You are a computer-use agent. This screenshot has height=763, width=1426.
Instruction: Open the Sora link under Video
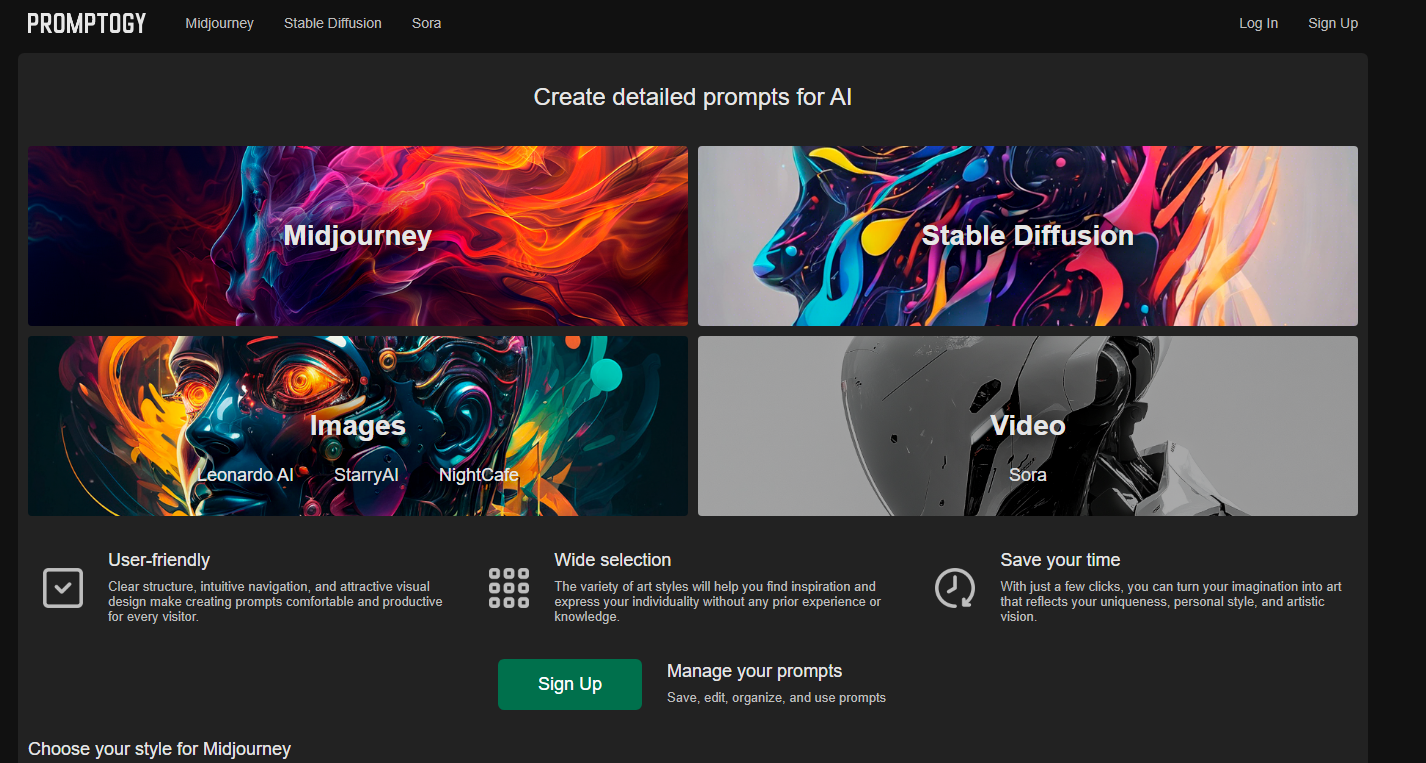pos(1028,475)
